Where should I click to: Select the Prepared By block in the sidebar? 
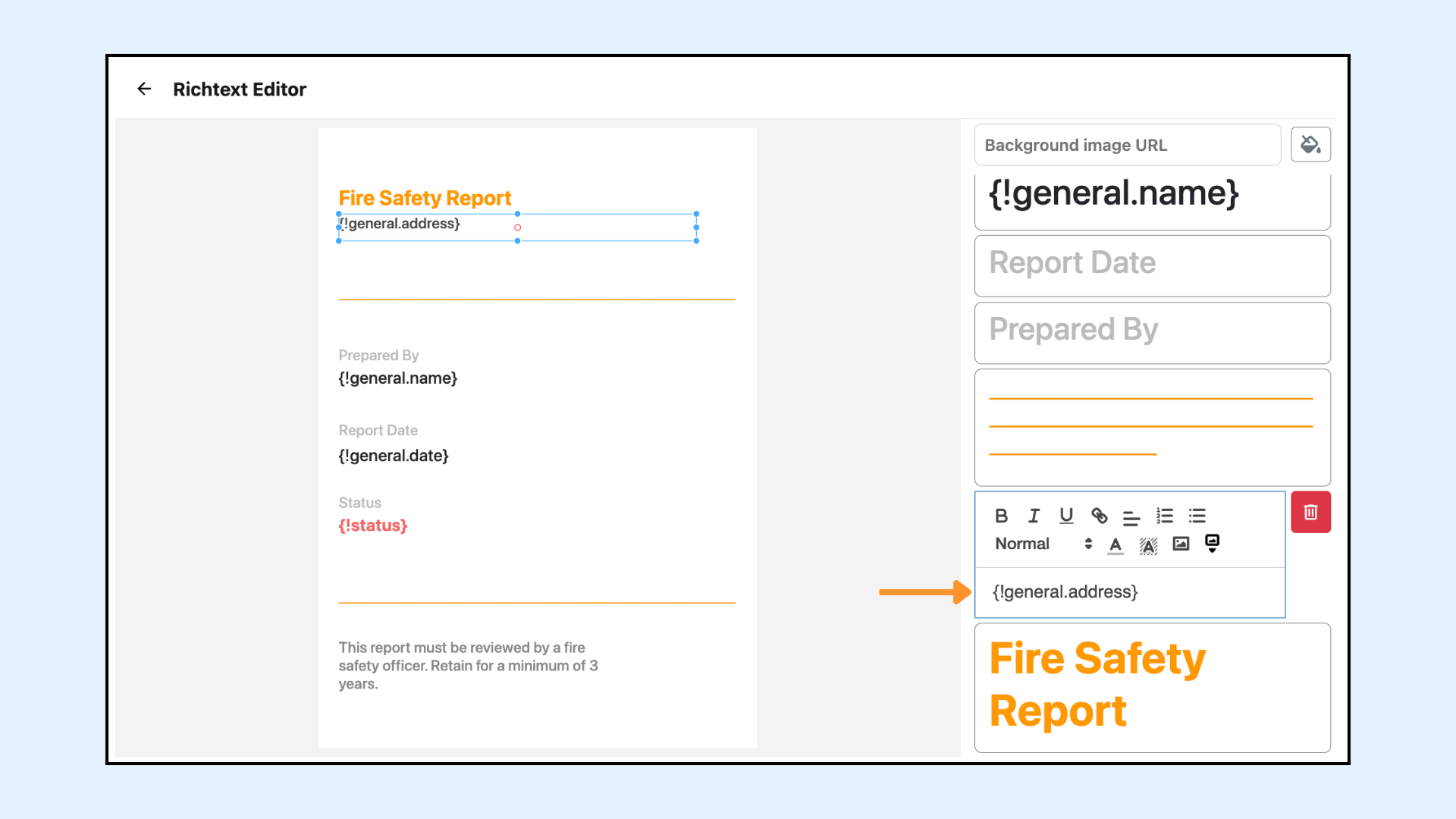(1152, 332)
